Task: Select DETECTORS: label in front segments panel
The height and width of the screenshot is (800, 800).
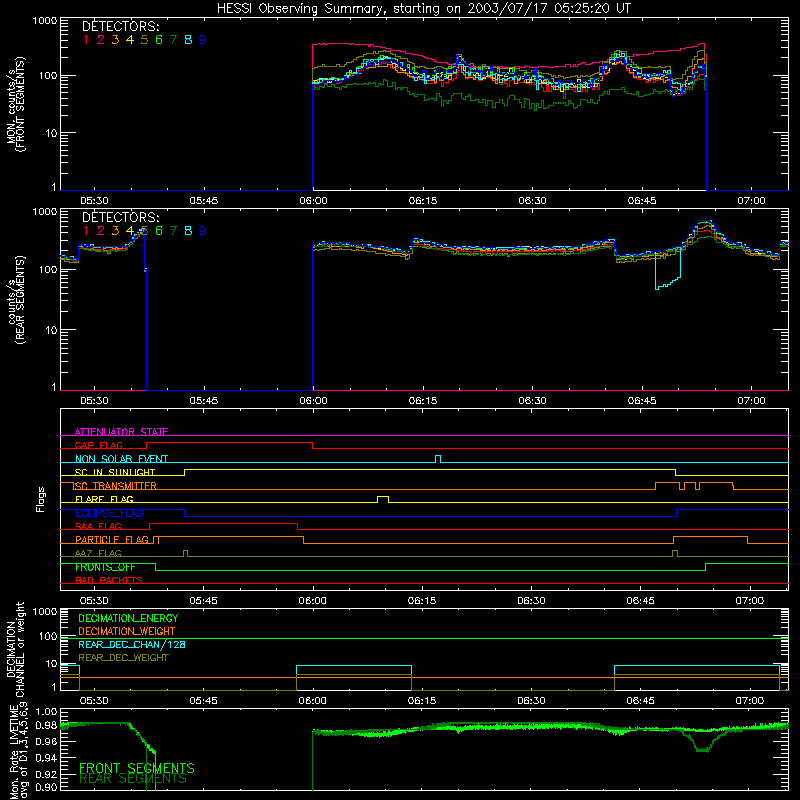Action: point(121,26)
